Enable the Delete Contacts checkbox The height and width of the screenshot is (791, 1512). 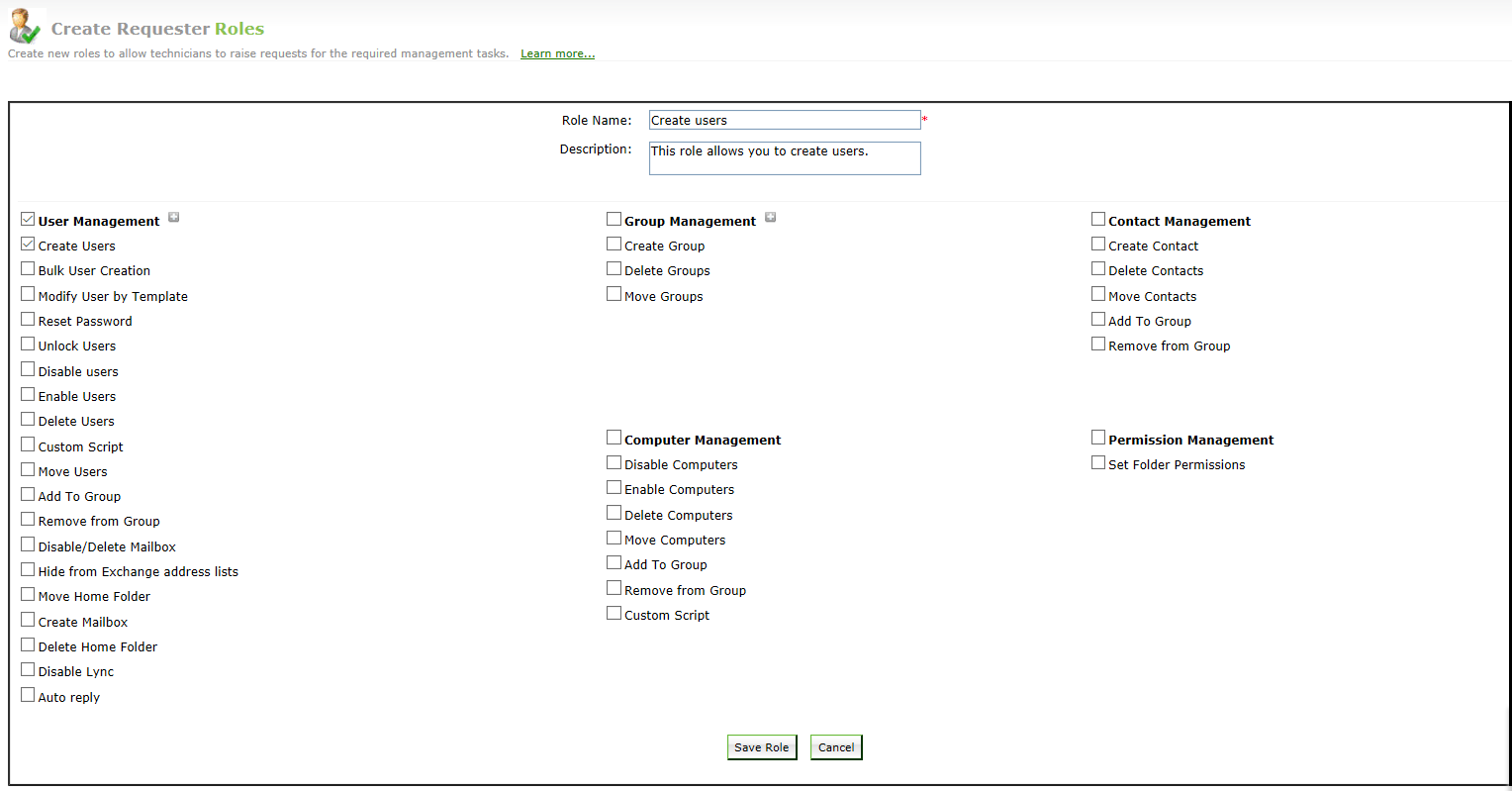point(1098,268)
